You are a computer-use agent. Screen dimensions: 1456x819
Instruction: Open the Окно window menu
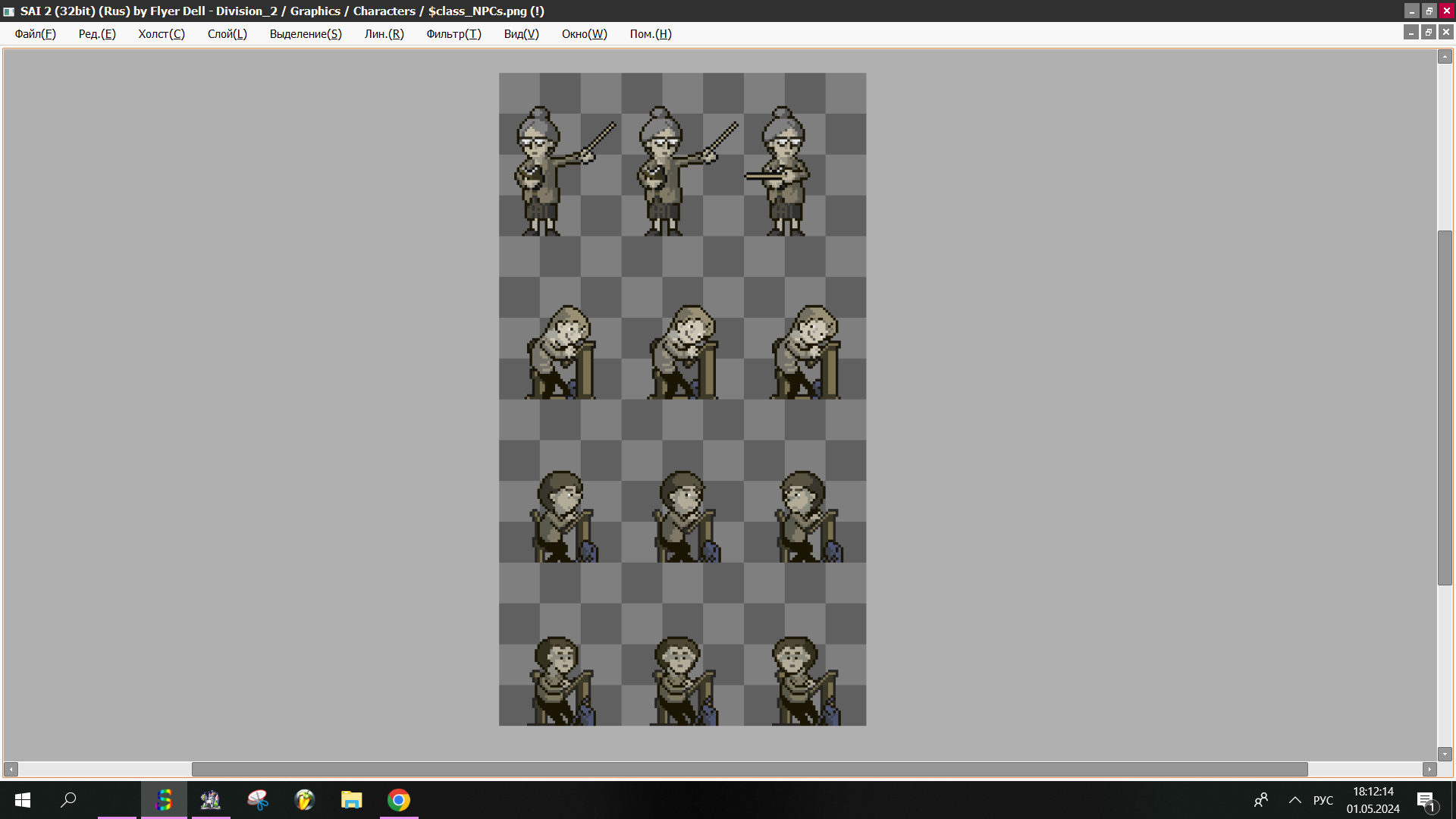click(x=584, y=34)
